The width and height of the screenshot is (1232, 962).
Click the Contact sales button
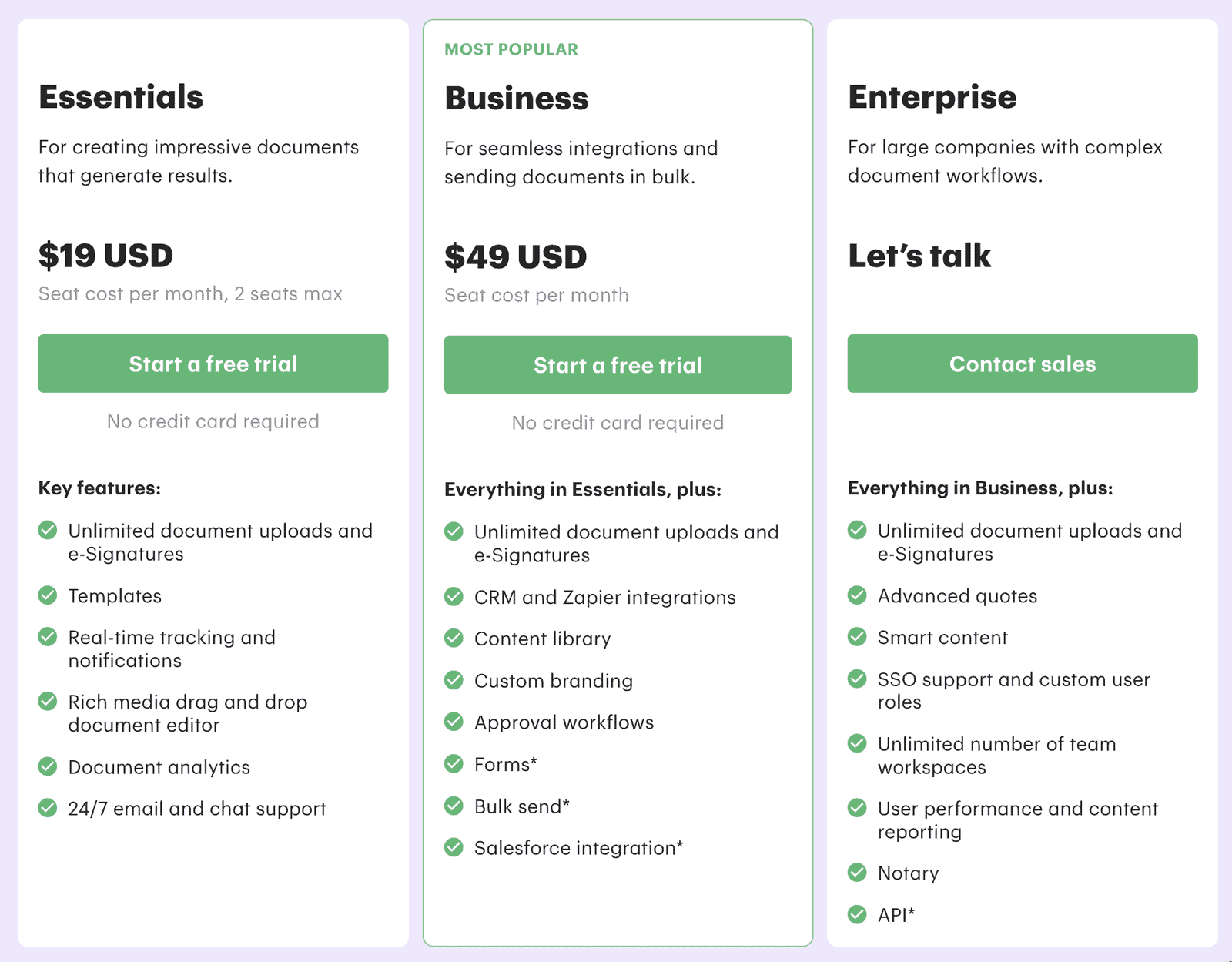1023,364
